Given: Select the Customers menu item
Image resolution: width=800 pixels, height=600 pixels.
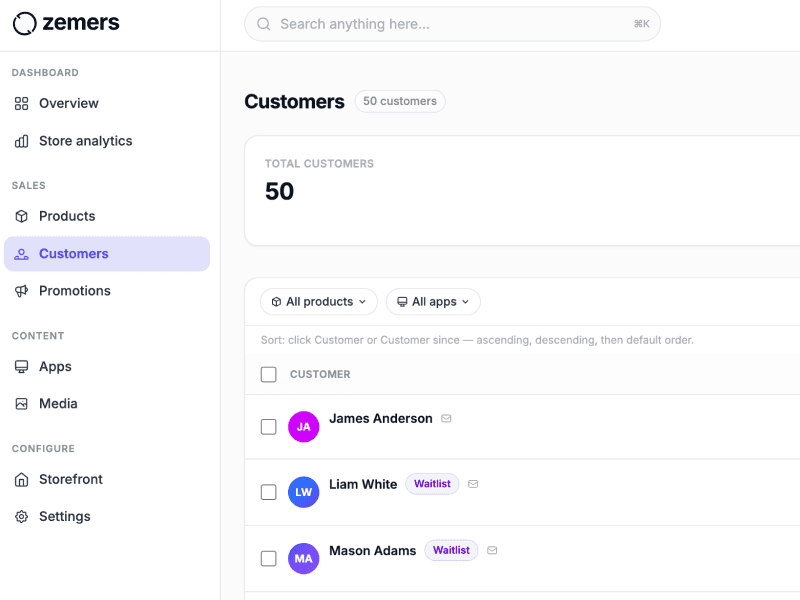Looking at the screenshot, I should [x=107, y=254].
